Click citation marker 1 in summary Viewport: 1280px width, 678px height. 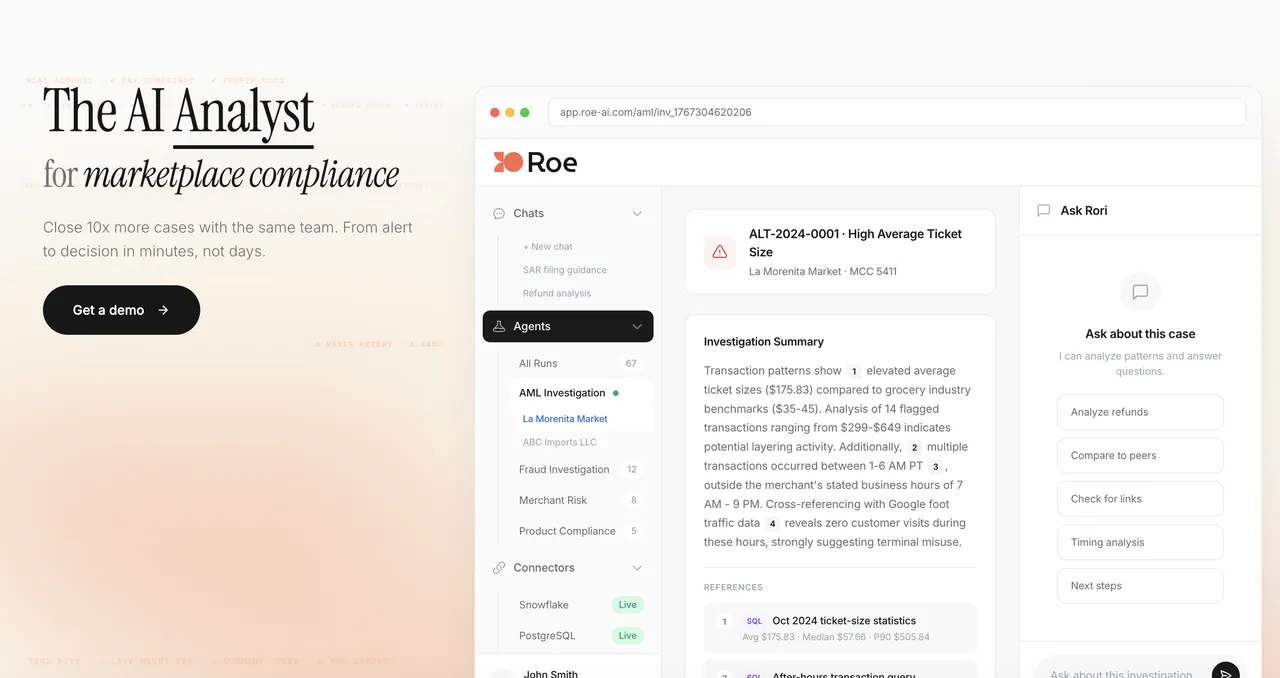[x=854, y=371]
